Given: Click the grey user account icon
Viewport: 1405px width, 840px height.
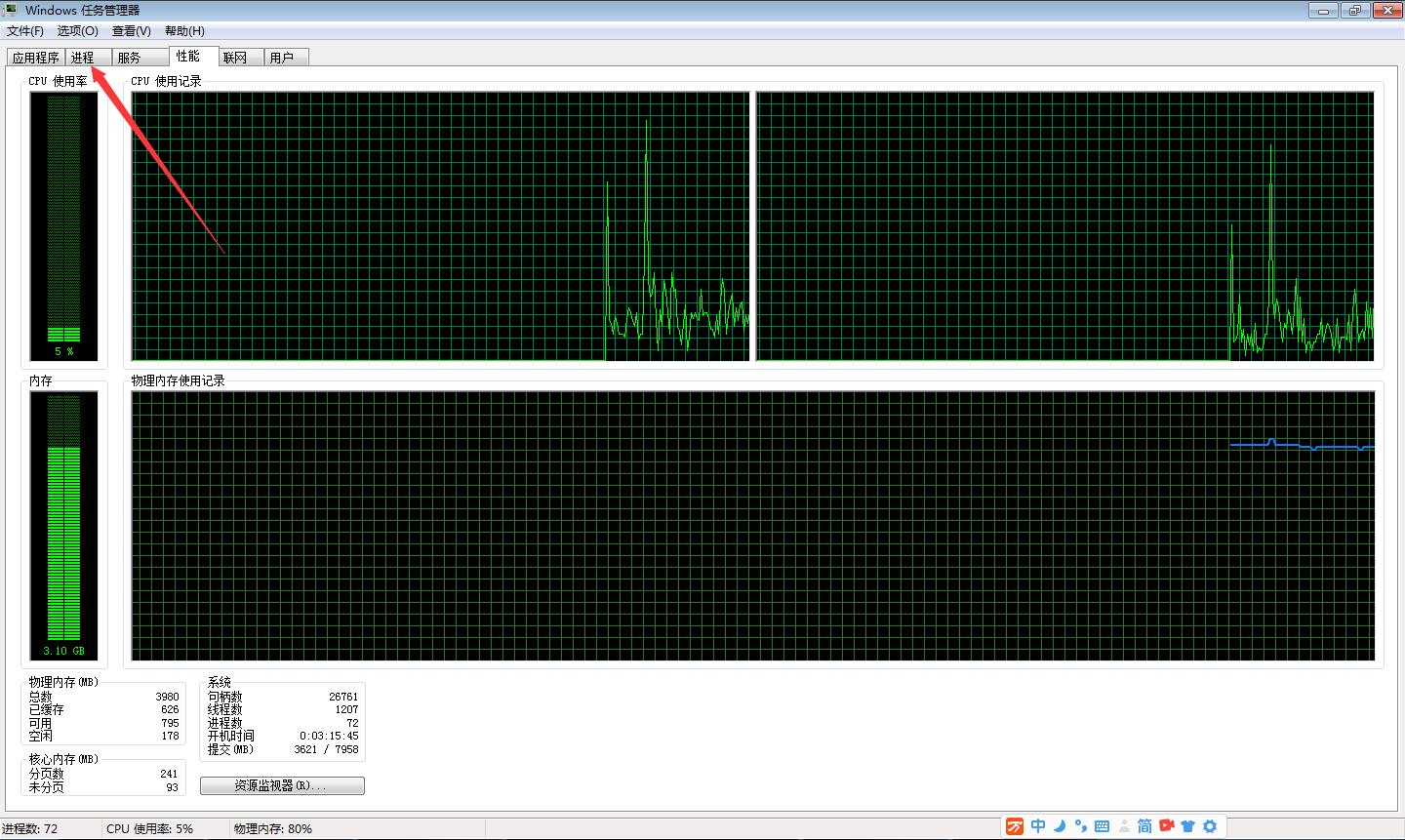Looking at the screenshot, I should coord(1124,826).
